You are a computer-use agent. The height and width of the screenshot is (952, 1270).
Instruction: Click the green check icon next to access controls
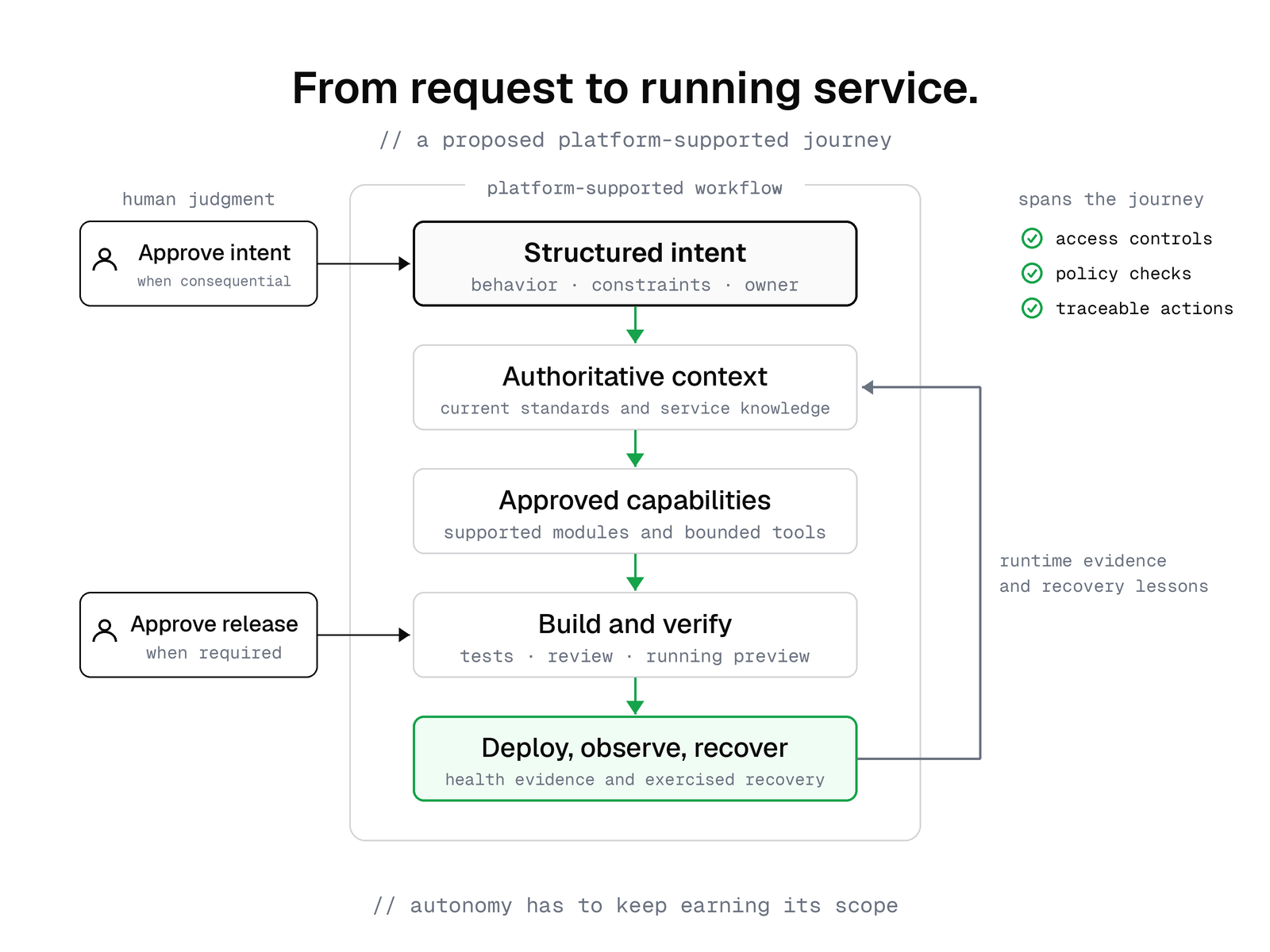(1032, 238)
